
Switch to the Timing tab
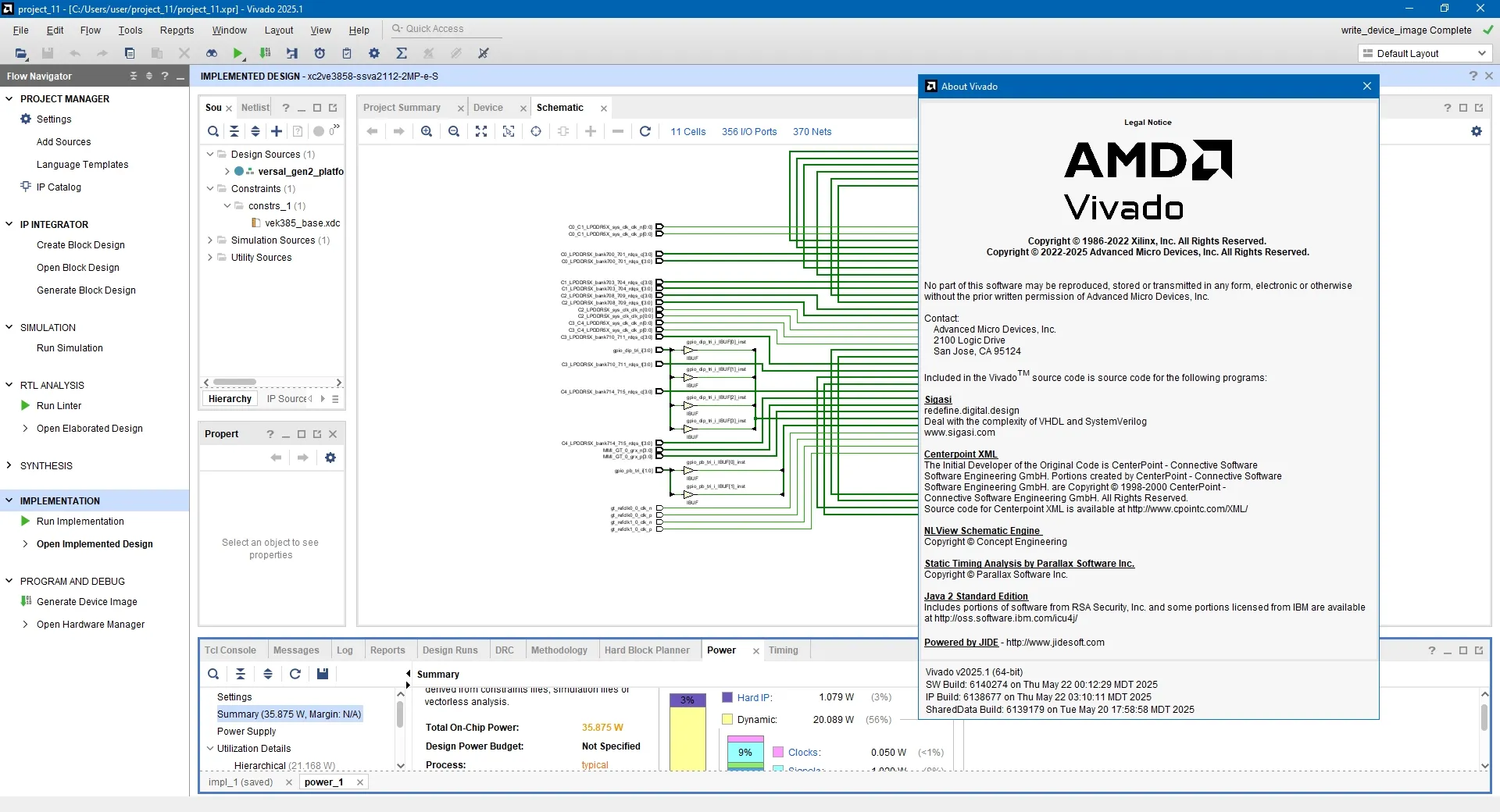coord(783,650)
